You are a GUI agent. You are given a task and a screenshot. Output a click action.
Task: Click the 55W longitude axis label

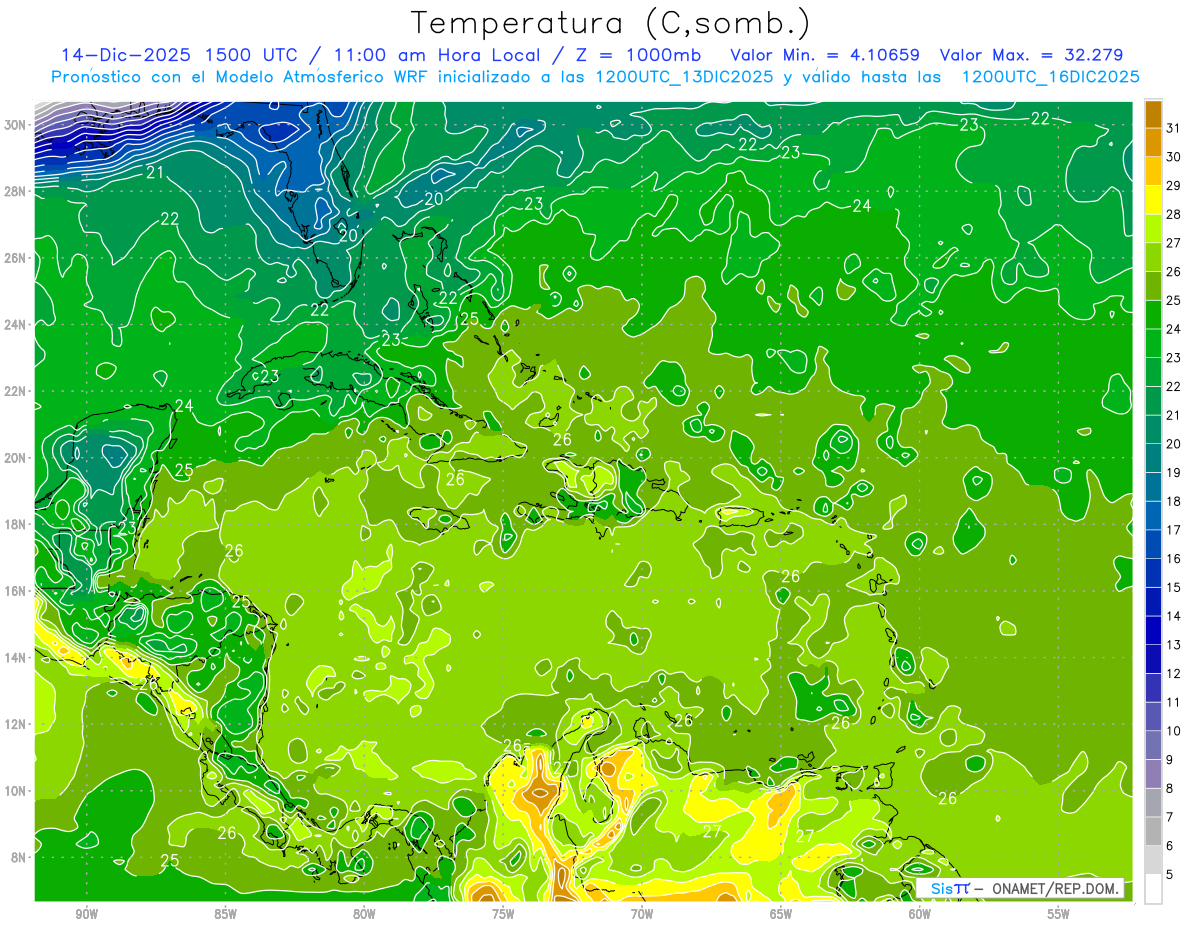pos(1058,914)
